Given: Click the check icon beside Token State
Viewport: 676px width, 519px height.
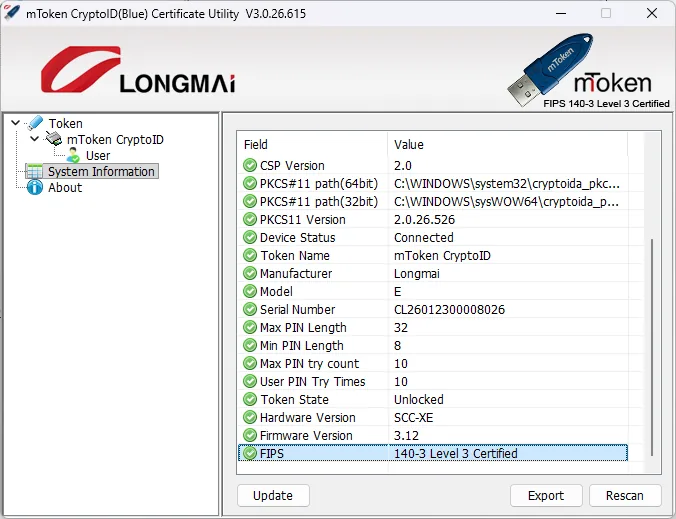Looking at the screenshot, I should click(x=250, y=399).
